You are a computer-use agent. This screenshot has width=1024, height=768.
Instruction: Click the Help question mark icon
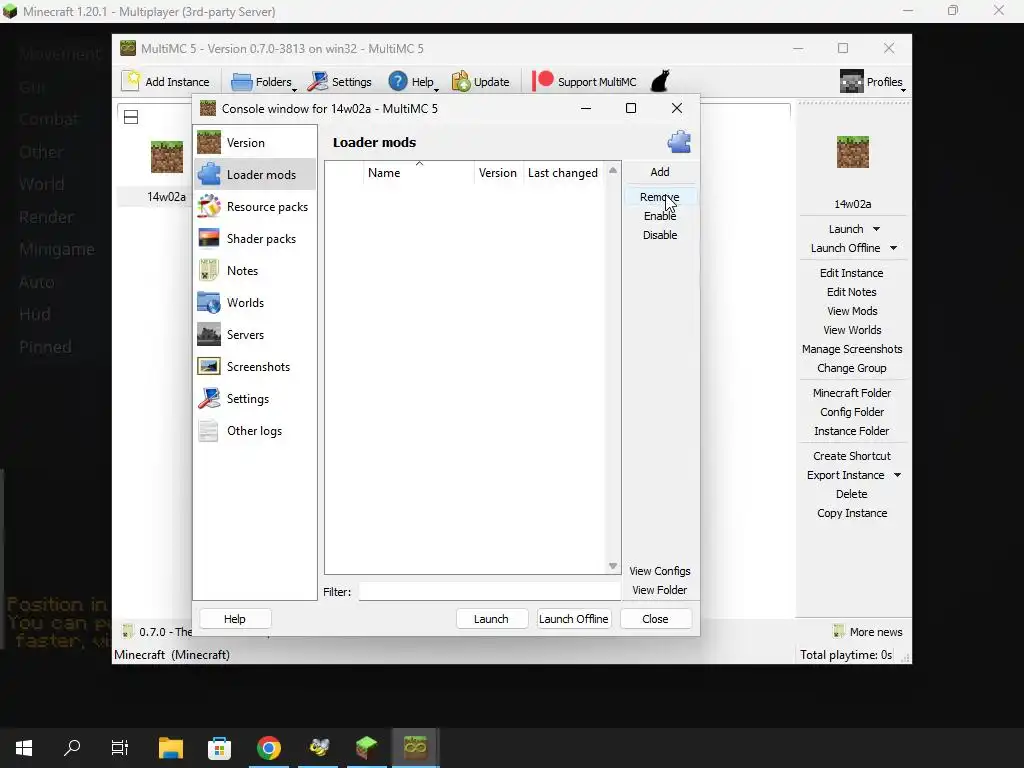(398, 81)
